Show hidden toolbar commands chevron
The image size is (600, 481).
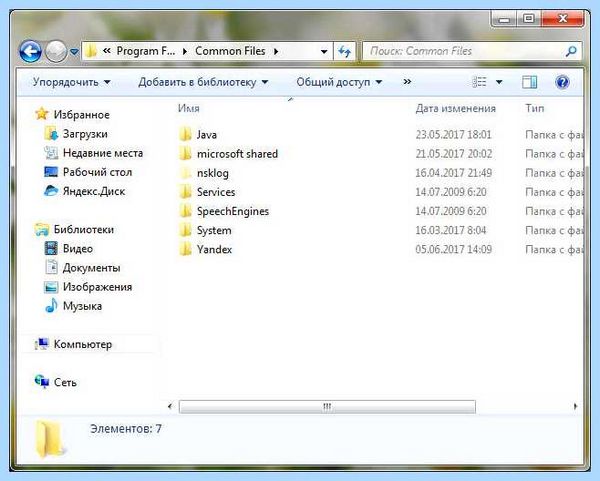click(407, 82)
